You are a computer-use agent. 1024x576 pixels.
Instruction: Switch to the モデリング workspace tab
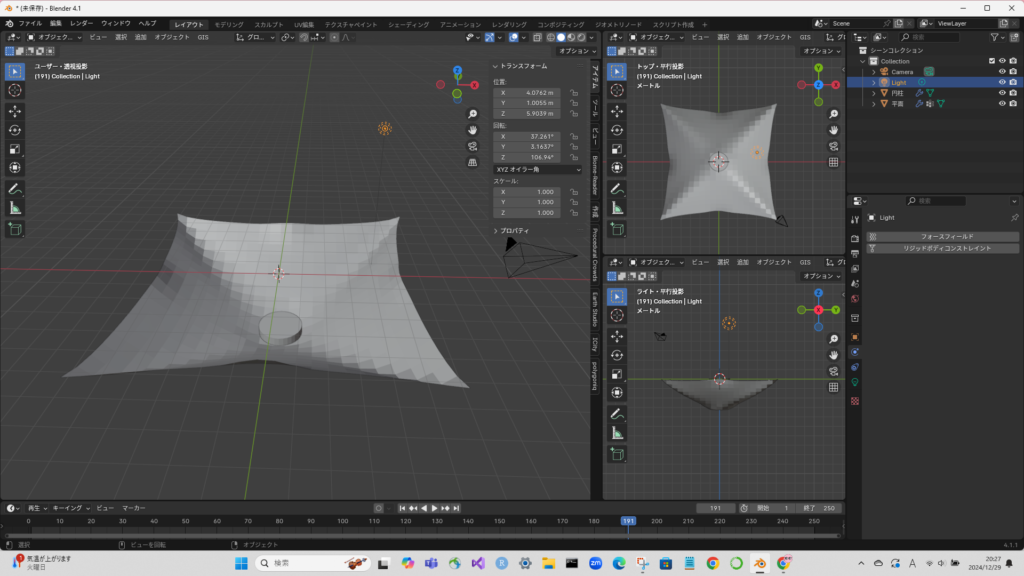[229, 23]
